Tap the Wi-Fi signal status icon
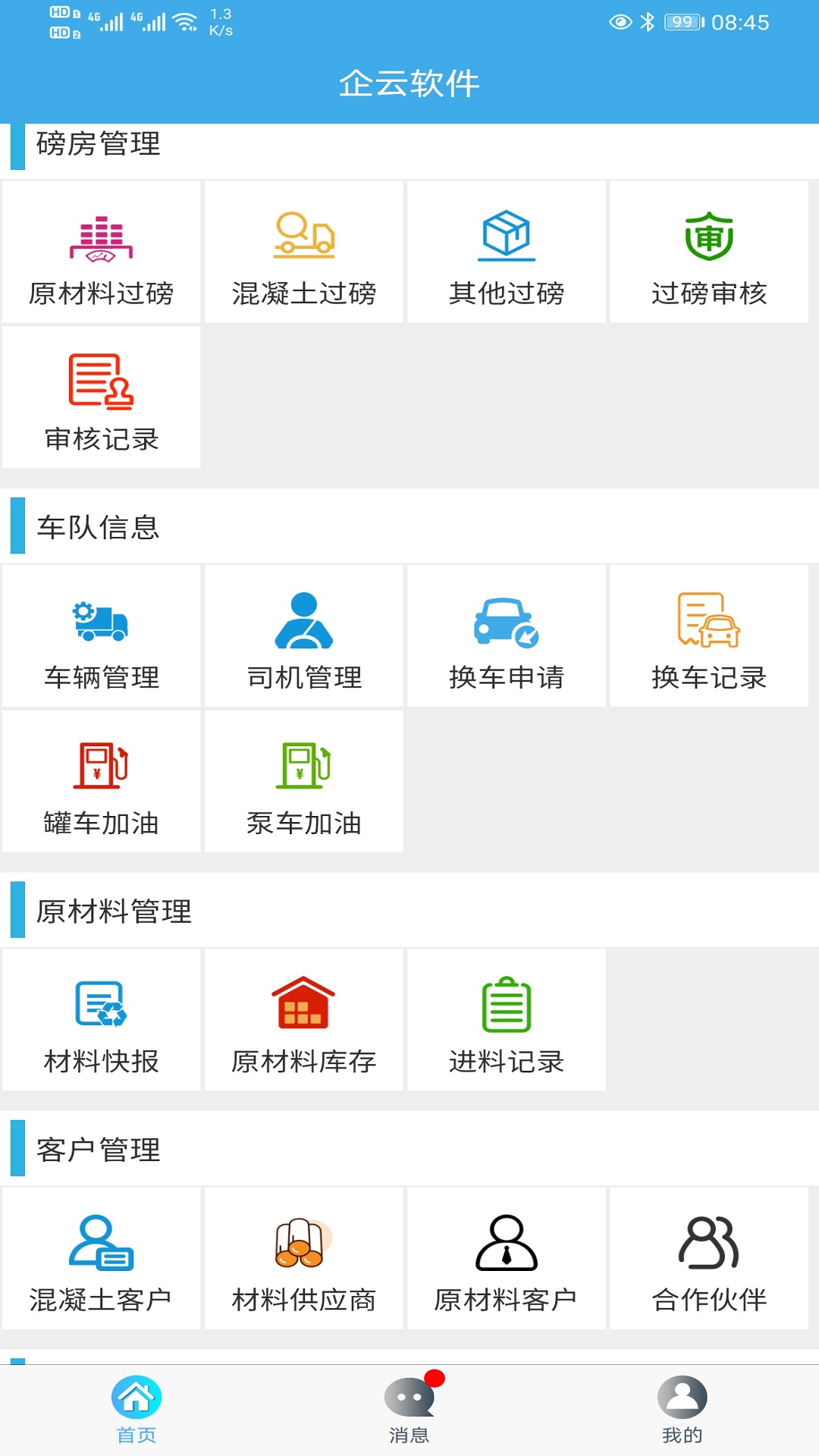Viewport: 819px width, 1456px height. (x=185, y=22)
